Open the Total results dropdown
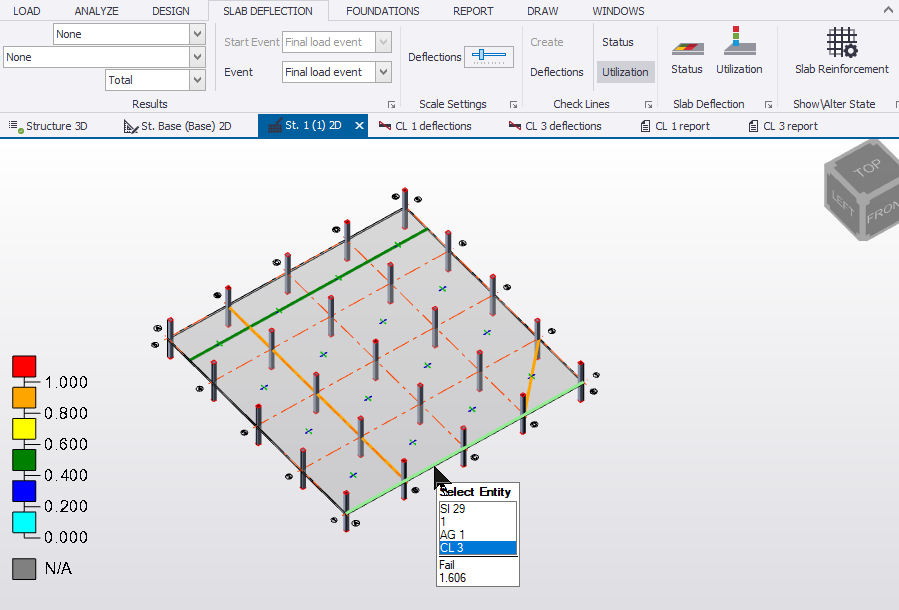The width and height of the screenshot is (899, 610). click(196, 80)
